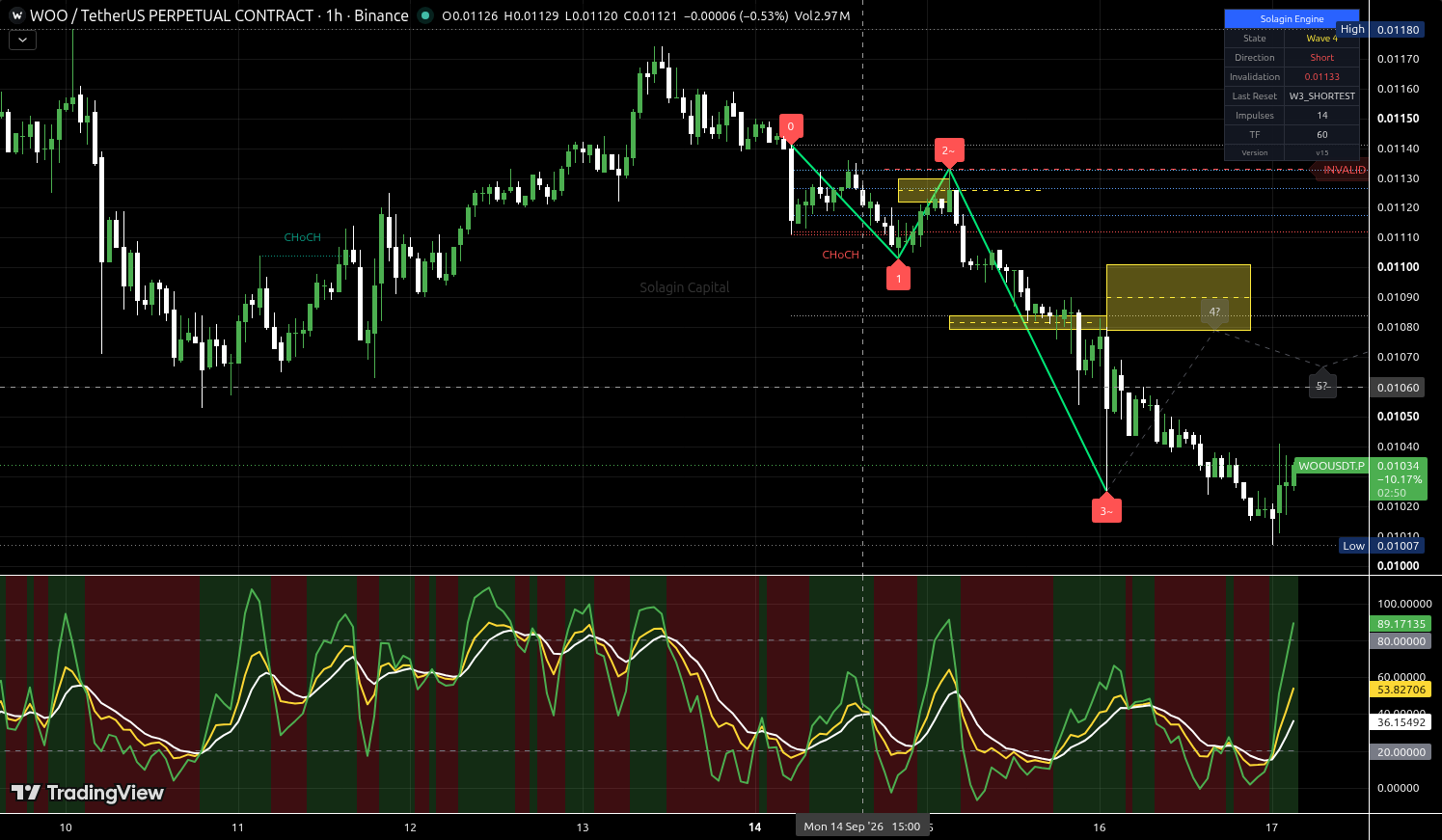The width and height of the screenshot is (1442, 840).
Task: Select the wave marker labeled 2~
Action: [949, 150]
